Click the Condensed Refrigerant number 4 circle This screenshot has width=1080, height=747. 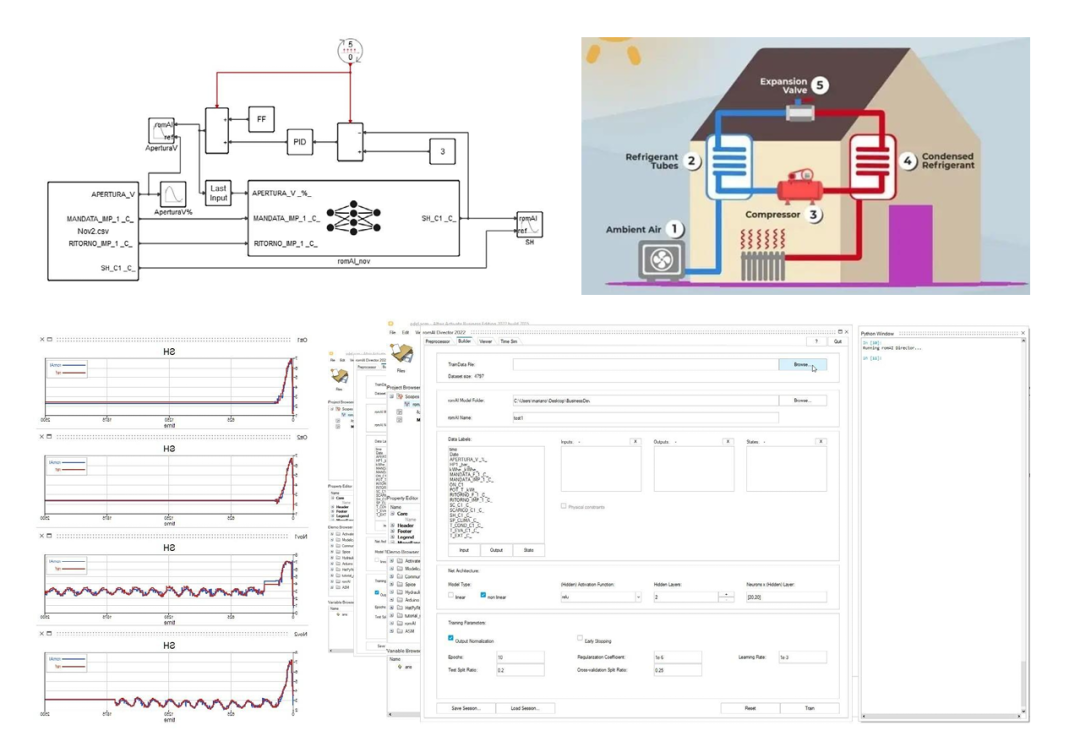pyautogui.click(x=907, y=160)
